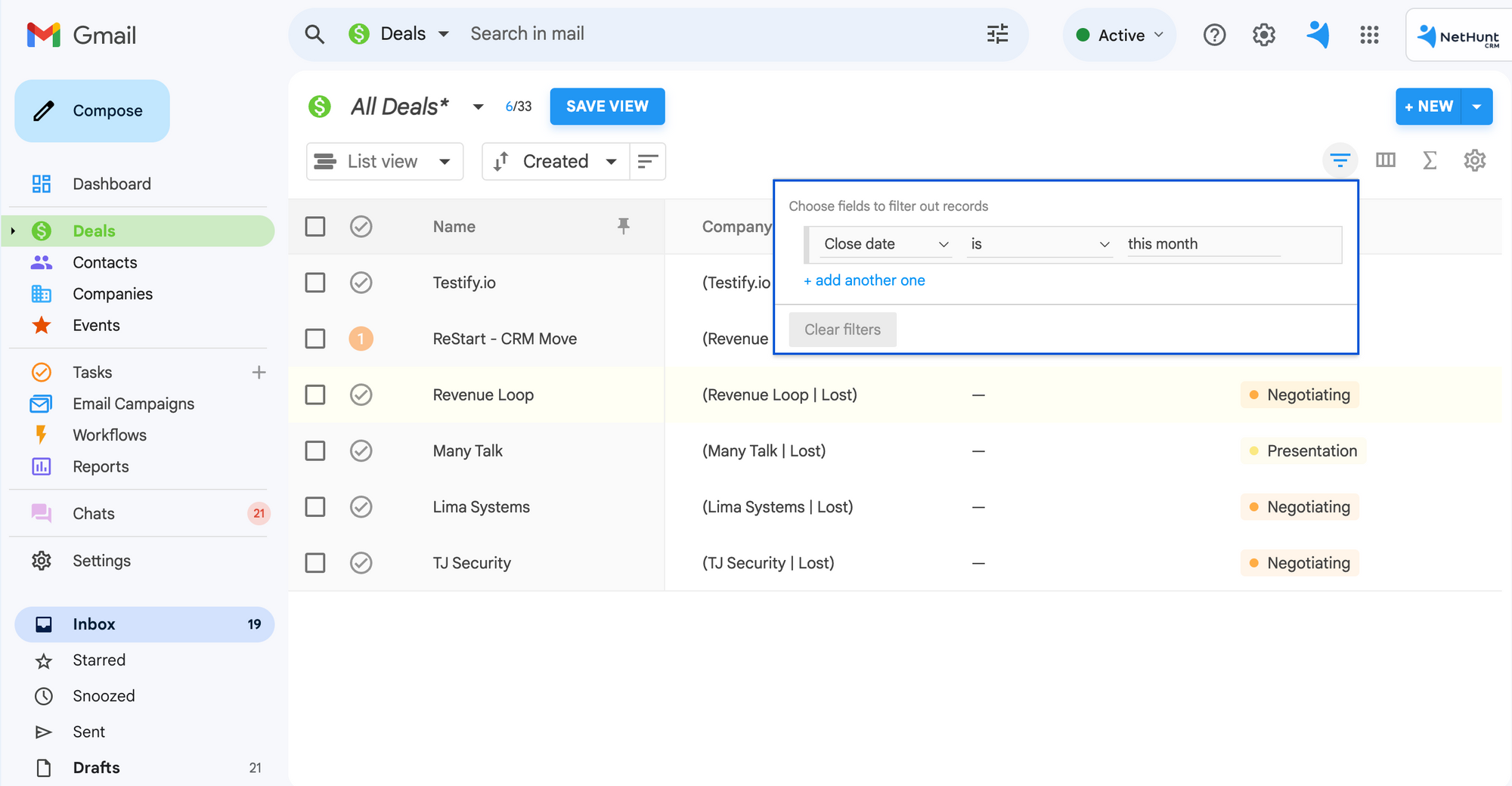The image size is (1512, 786).
Task: Open Gmail settings gear in top bar
Action: (x=1264, y=35)
